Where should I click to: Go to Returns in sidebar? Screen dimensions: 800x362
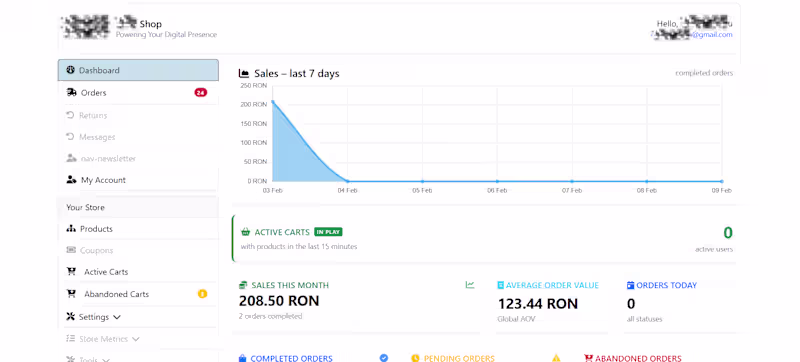pos(138,115)
